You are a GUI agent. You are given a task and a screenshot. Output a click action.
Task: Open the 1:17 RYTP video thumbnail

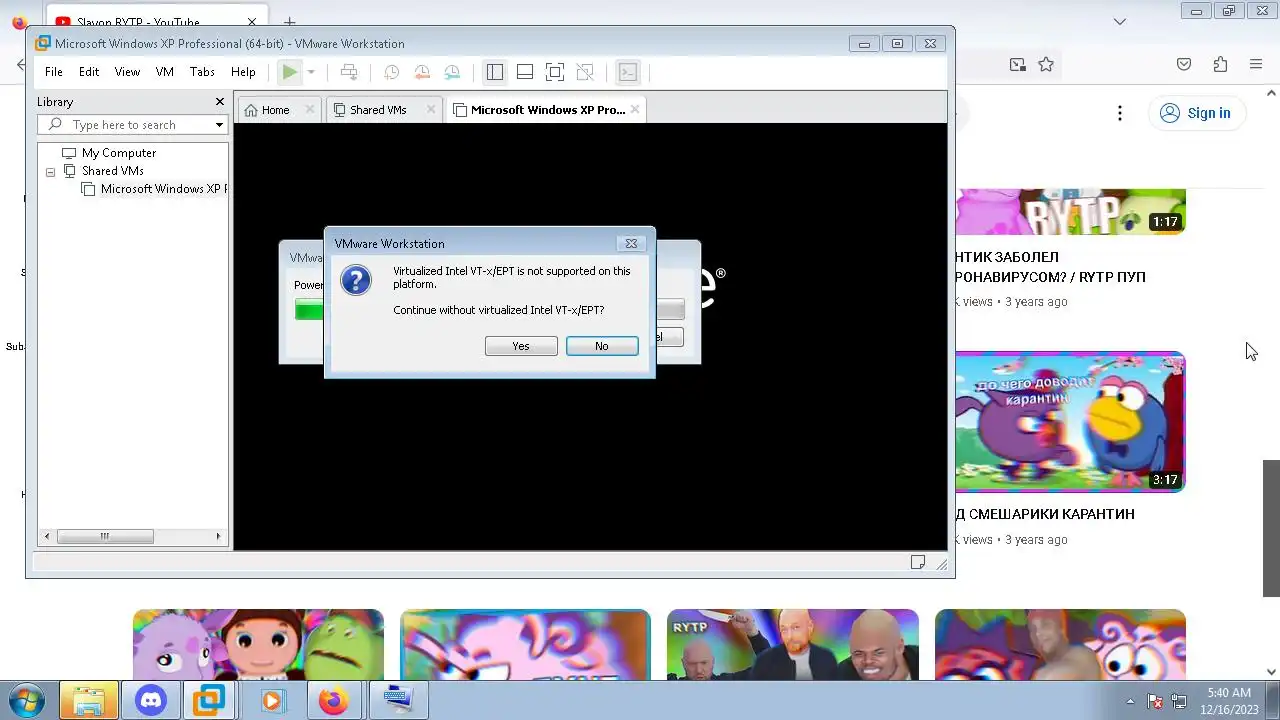pyautogui.click(x=1070, y=211)
